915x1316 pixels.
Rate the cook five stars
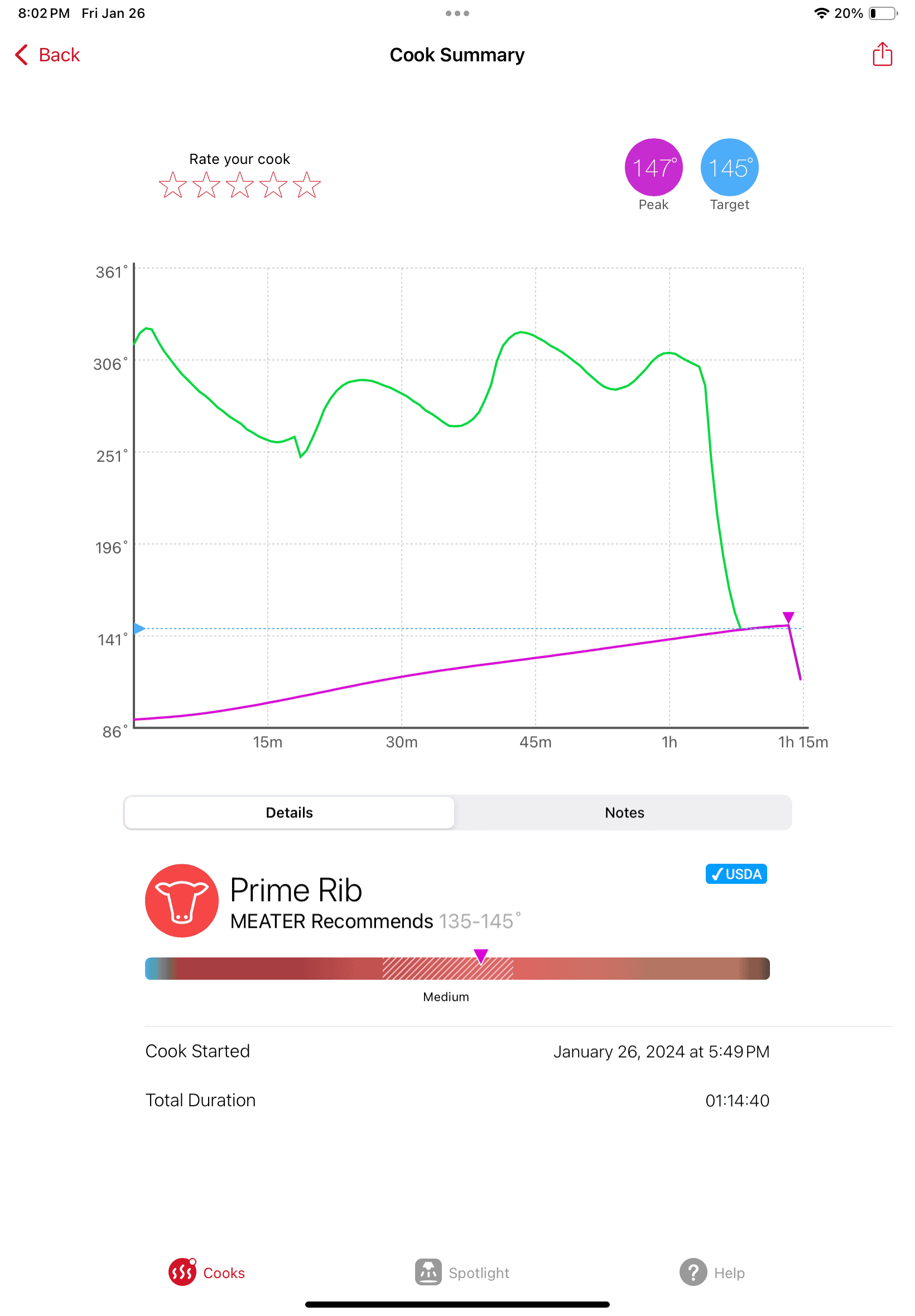[307, 185]
